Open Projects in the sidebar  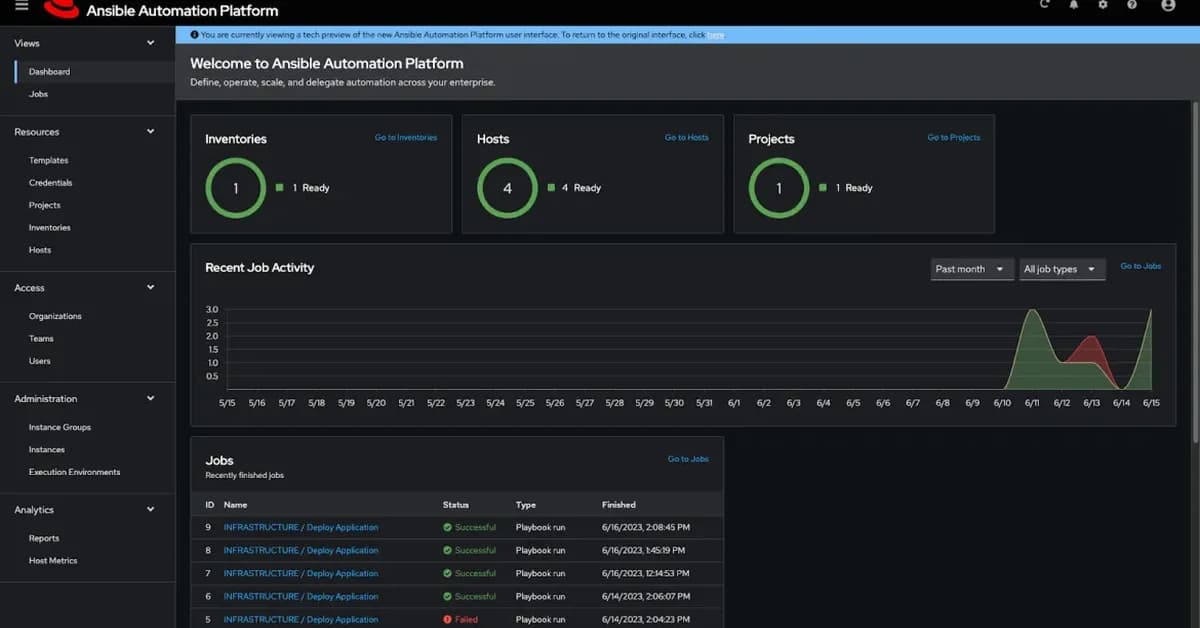(x=44, y=205)
